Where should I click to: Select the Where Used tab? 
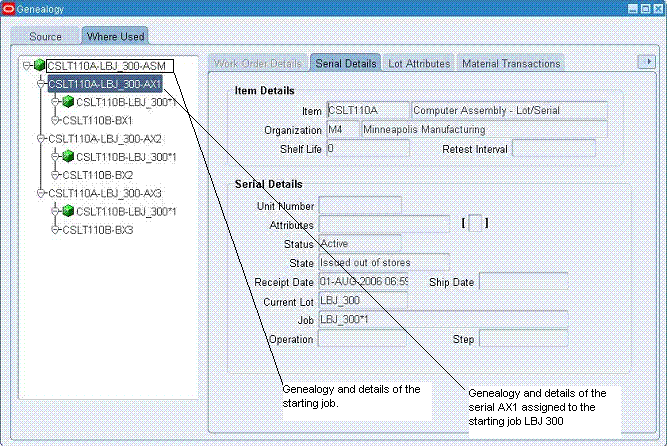point(115,36)
